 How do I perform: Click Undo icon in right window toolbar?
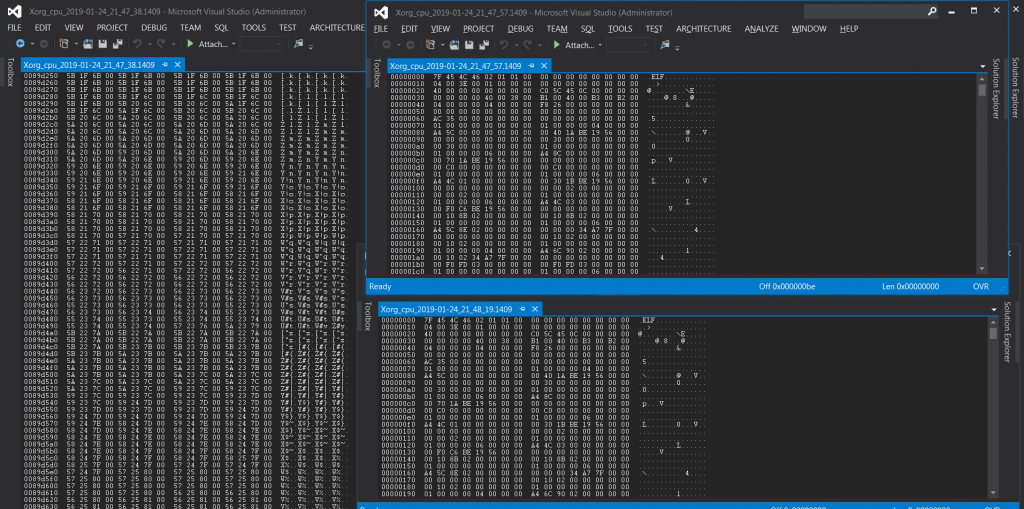click(x=504, y=45)
